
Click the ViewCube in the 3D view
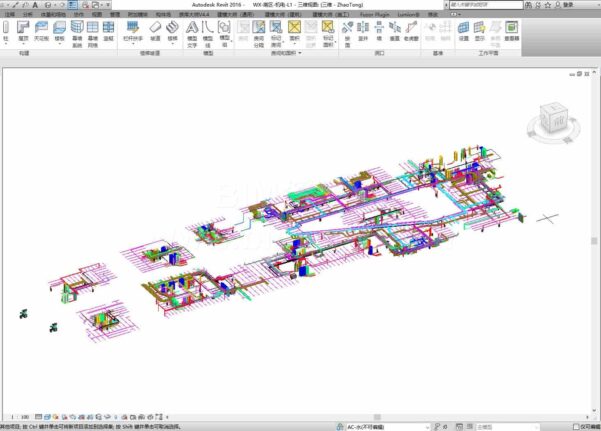pos(554,118)
